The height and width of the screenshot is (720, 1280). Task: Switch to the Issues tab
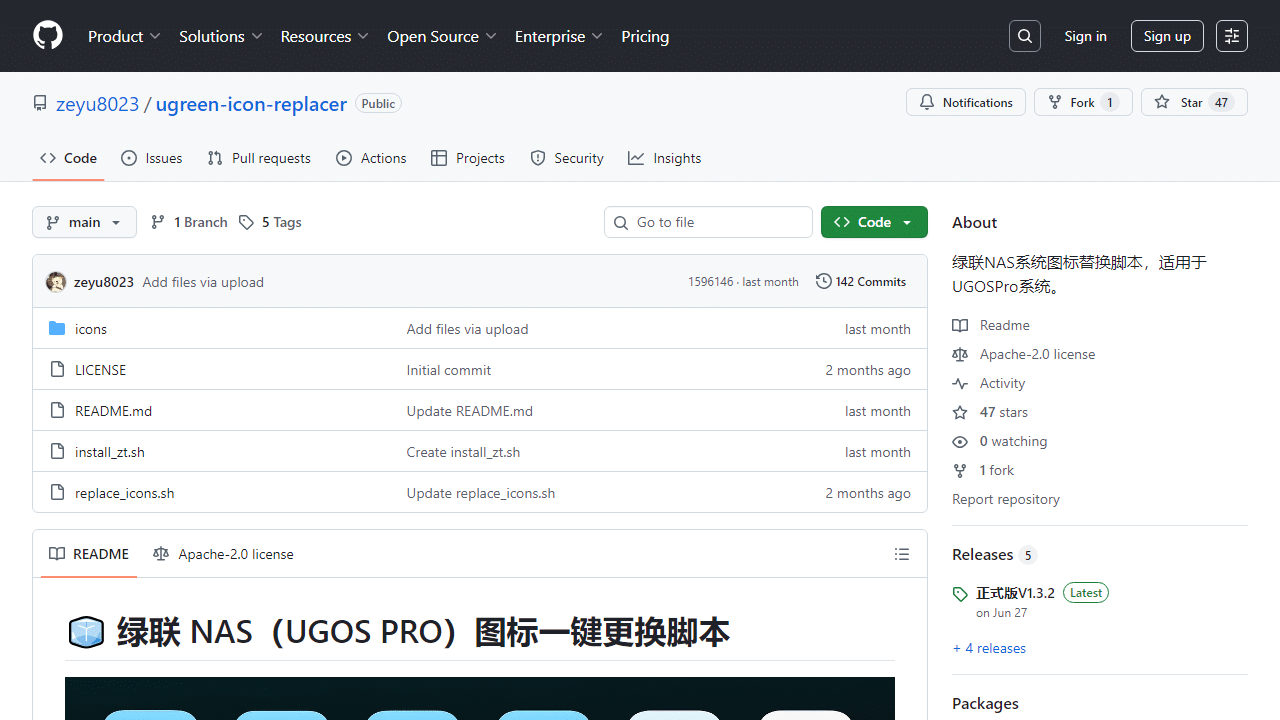(151, 158)
